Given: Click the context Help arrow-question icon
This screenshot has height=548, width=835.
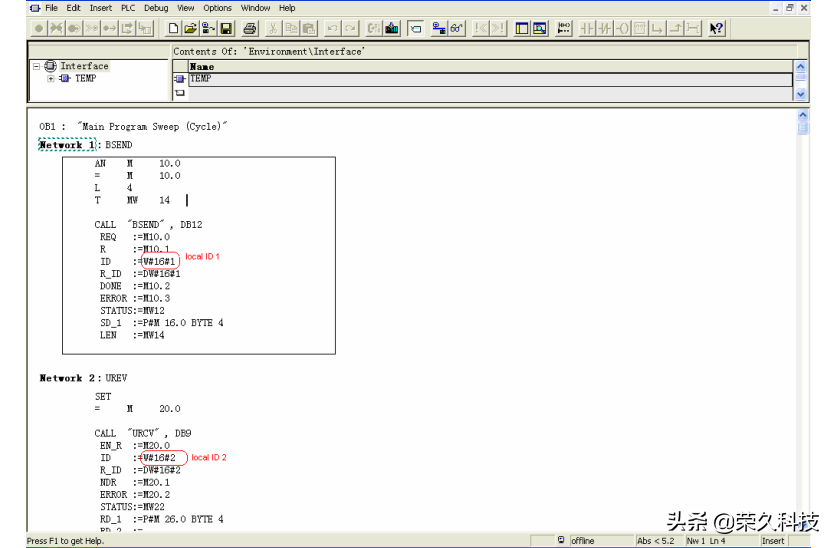Looking at the screenshot, I should pyautogui.click(x=716, y=29).
